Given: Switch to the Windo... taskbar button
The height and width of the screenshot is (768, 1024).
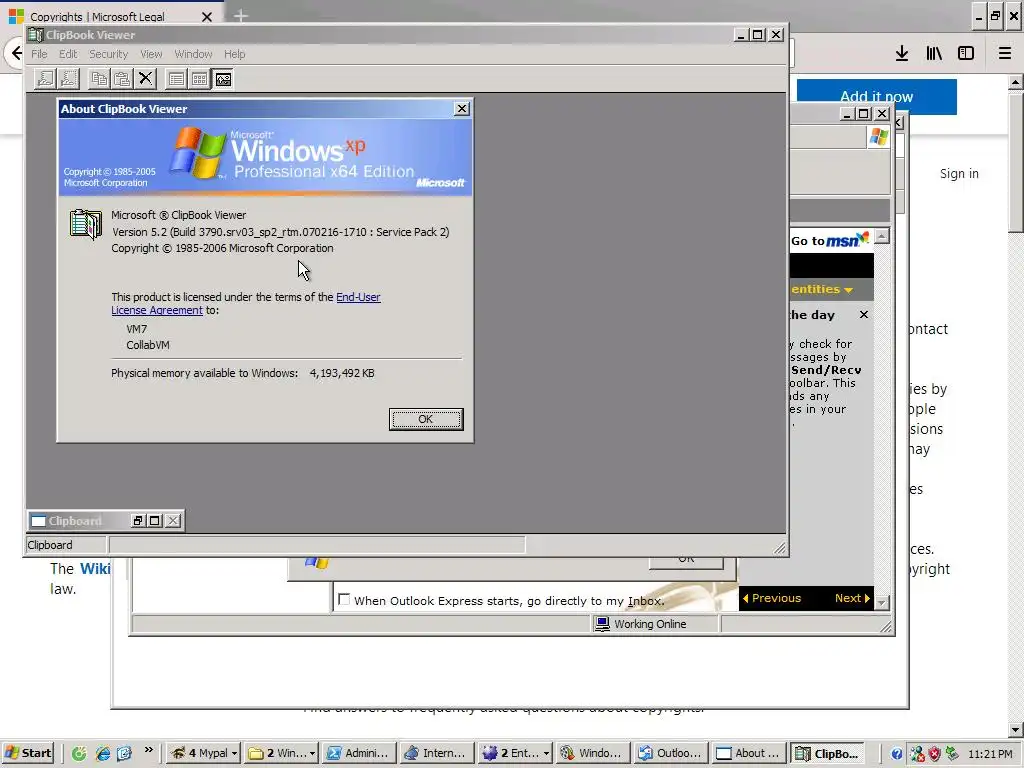Looking at the screenshot, I should 592,754.
